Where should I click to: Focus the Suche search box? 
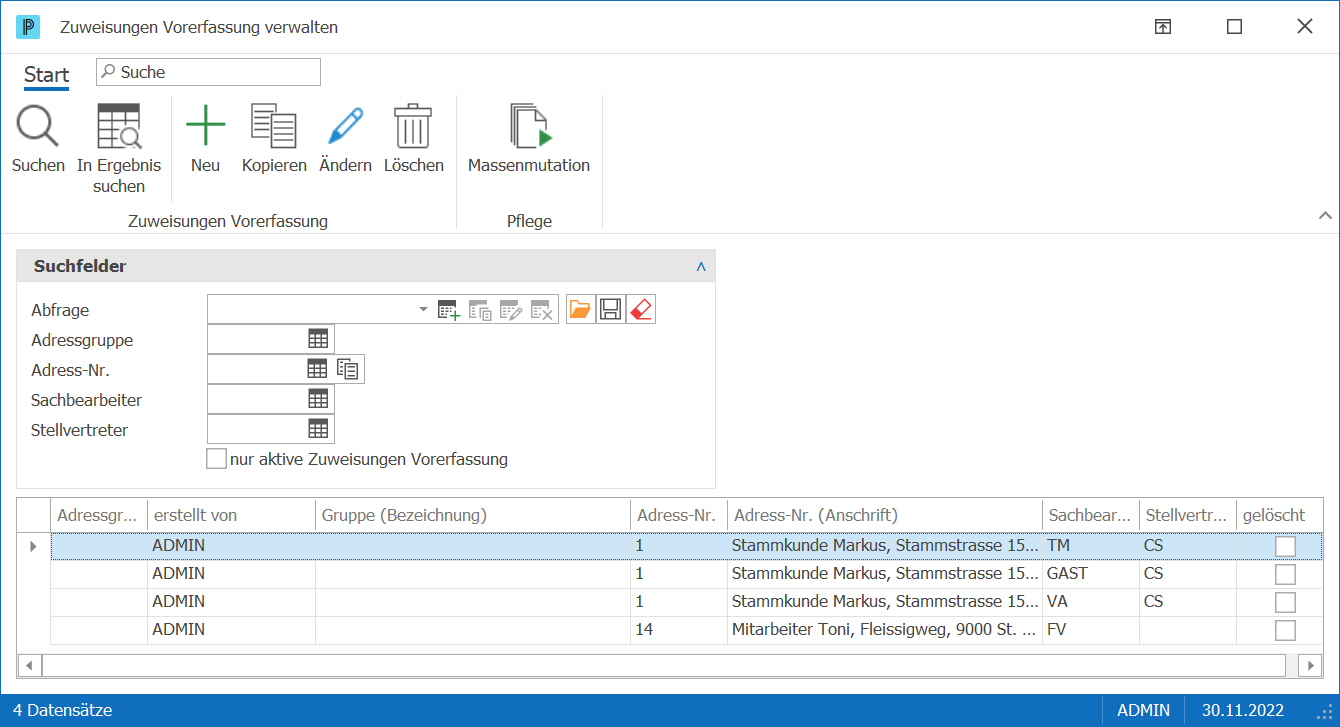tap(209, 72)
